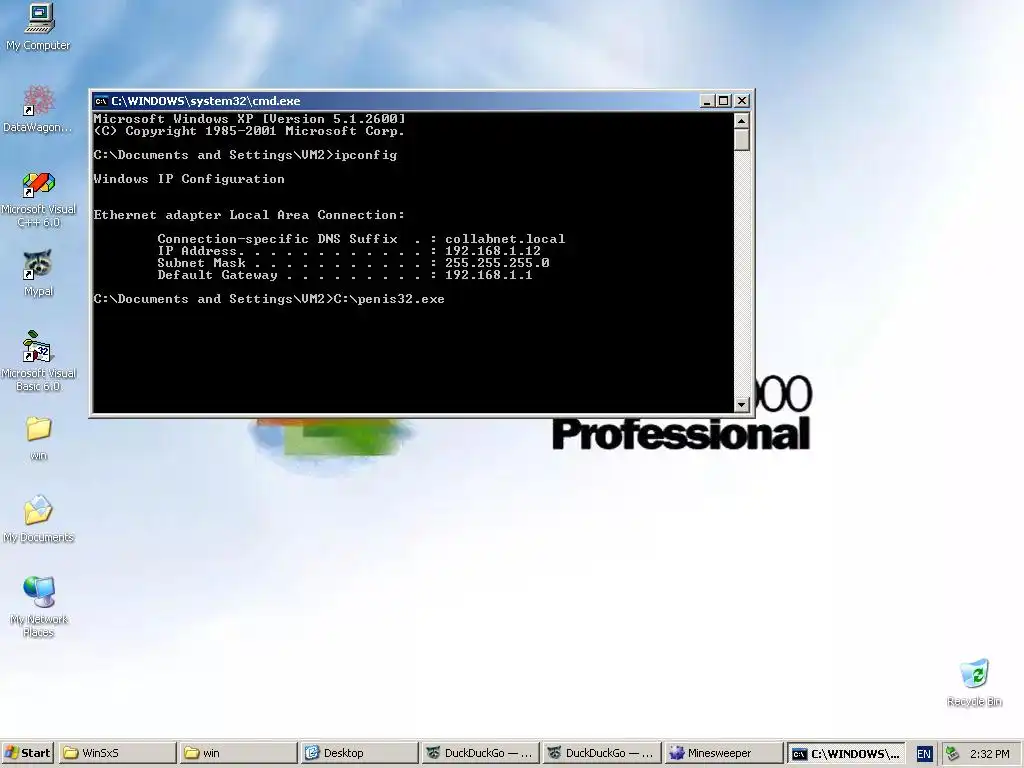Screen dimensions: 1024x768
Task: Maximize the cmd.exe window
Action: point(723,101)
